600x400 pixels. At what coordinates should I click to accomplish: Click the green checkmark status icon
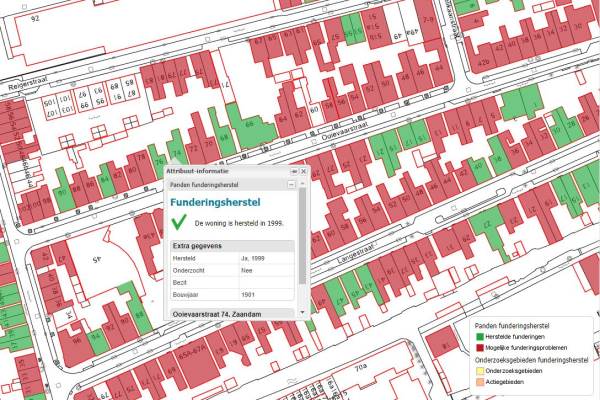tap(180, 223)
